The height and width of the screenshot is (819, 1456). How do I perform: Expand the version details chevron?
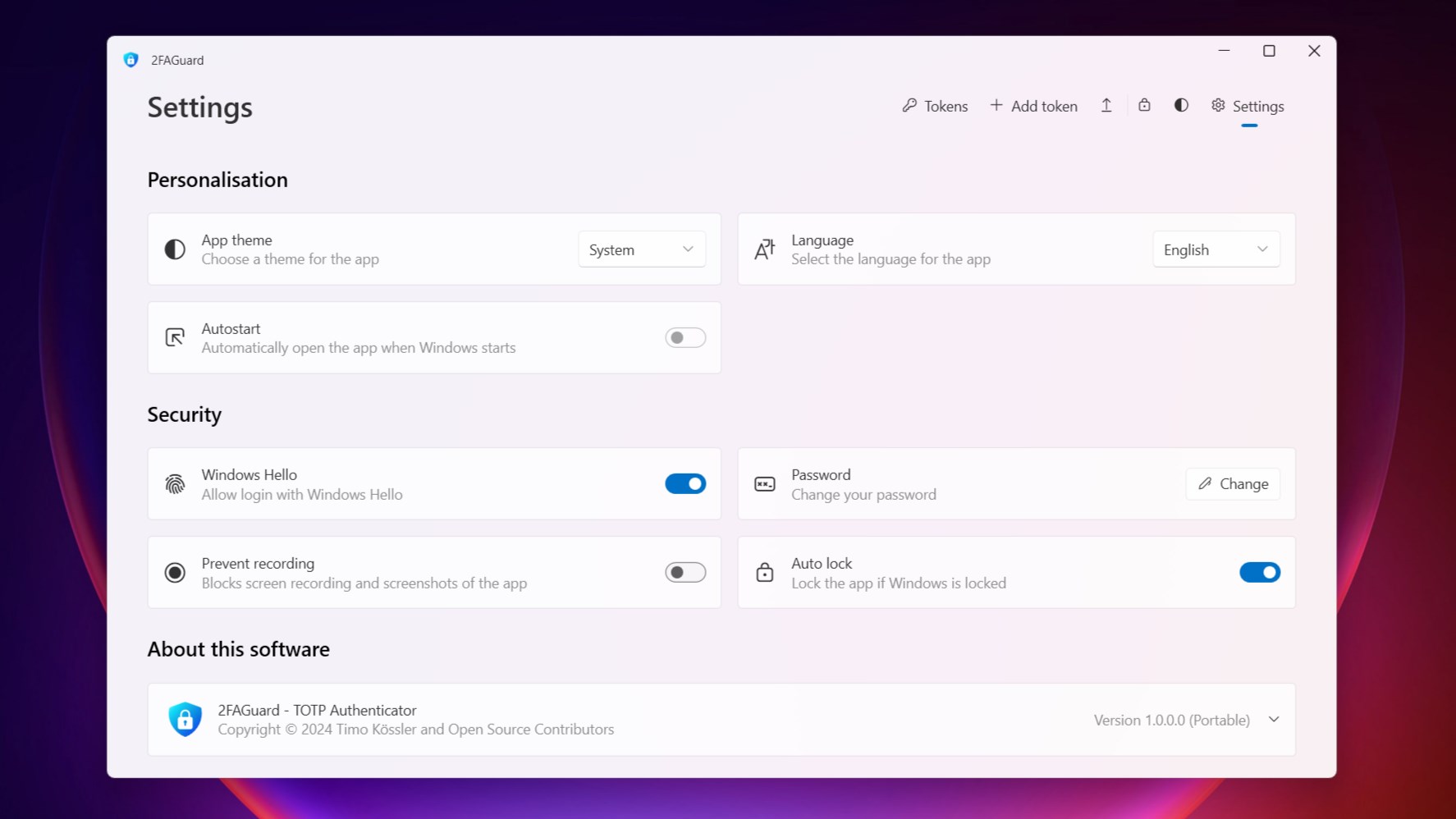tap(1273, 719)
